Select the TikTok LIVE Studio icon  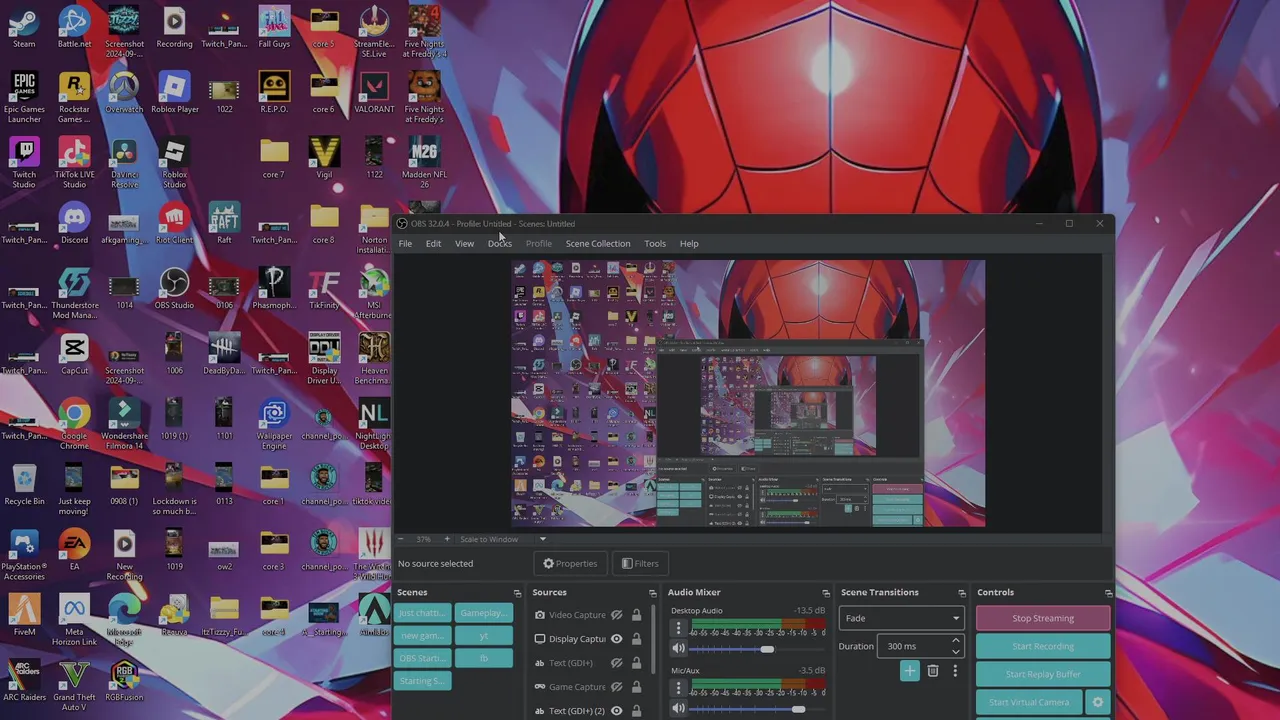(x=74, y=163)
